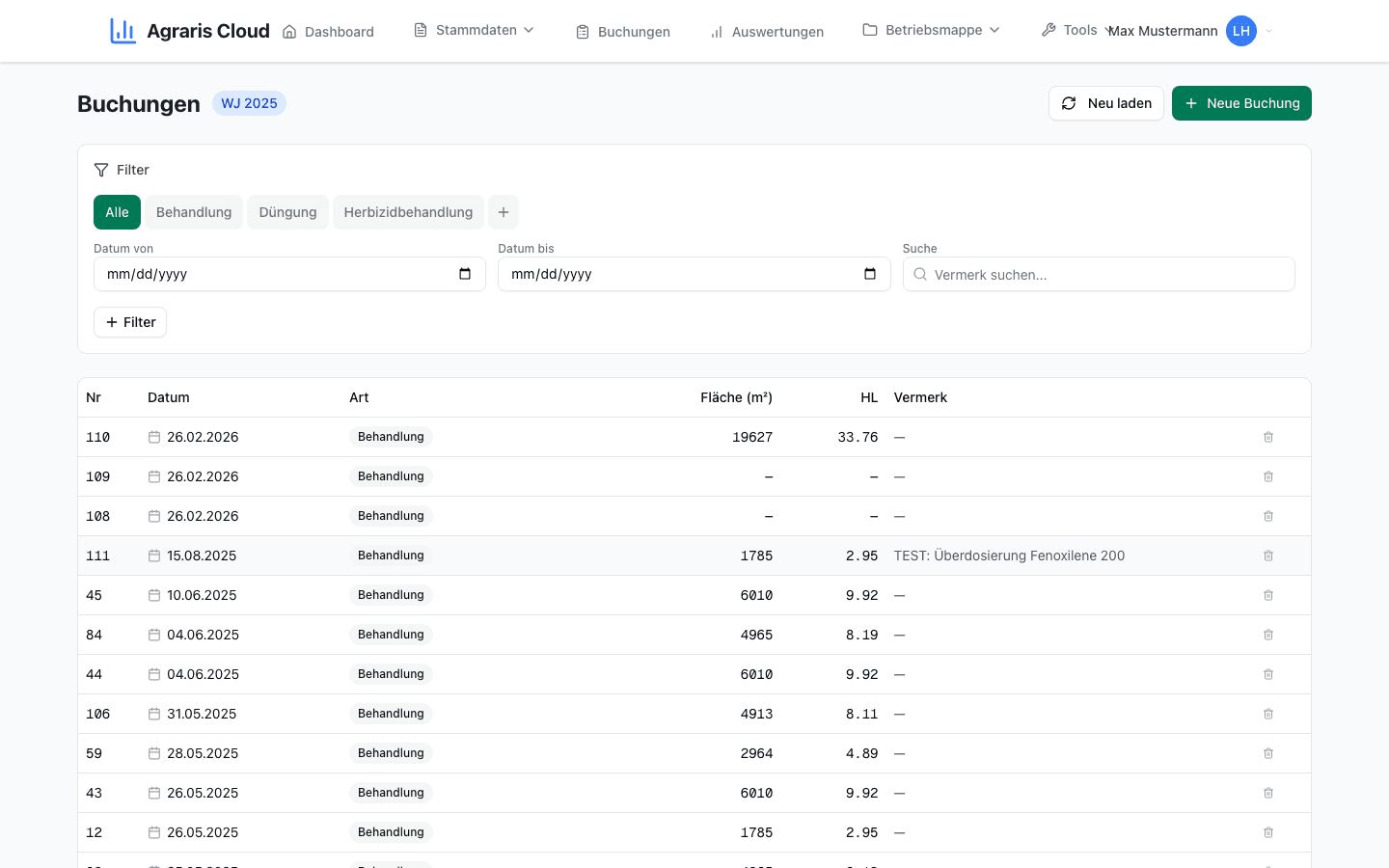Click calendar icon in row 111
1389x868 pixels.
[x=154, y=556]
